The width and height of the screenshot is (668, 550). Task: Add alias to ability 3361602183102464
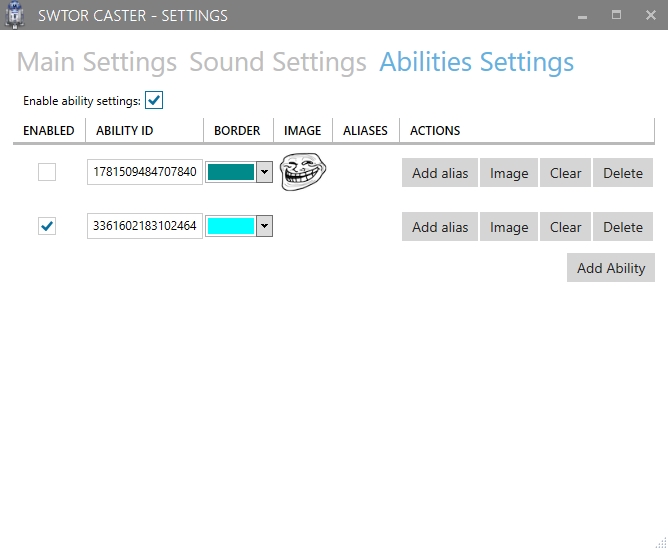440,227
